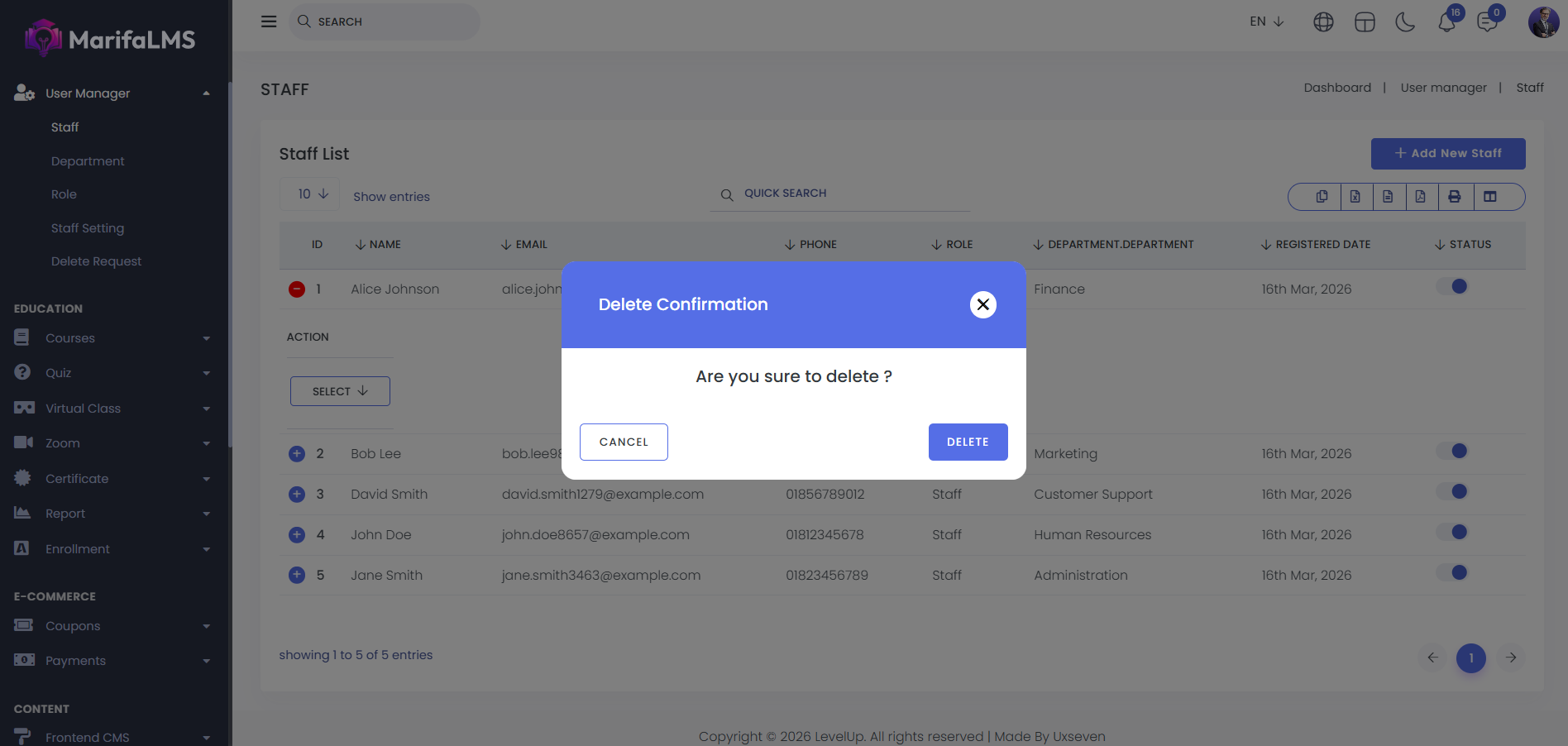Open the SELECT action dropdown
The width and height of the screenshot is (1568, 746).
(340, 391)
